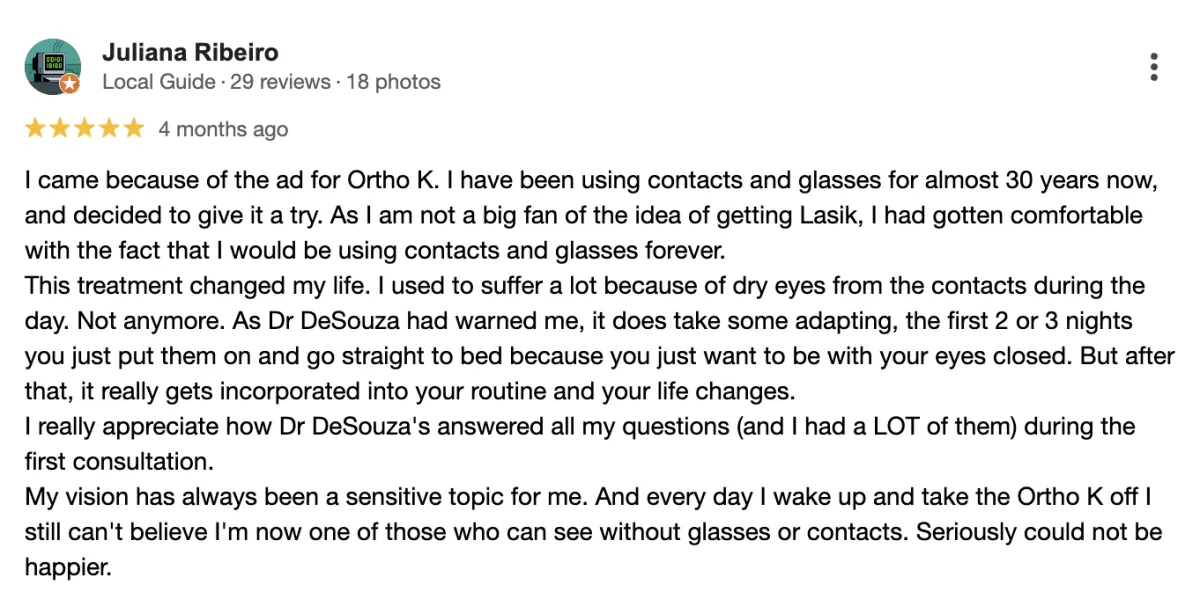Click Juliana Ribeiro's profile avatar
Image resolution: width=1200 pixels, height=614 pixels.
tap(52, 67)
